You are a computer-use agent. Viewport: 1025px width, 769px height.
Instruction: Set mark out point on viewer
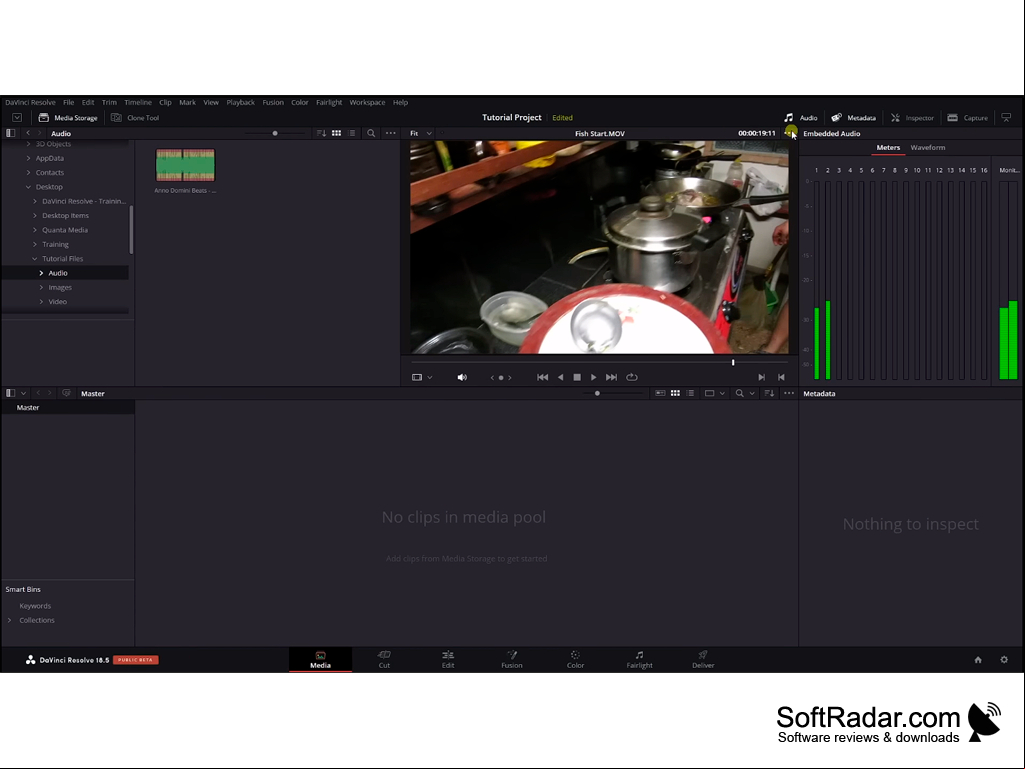(x=781, y=377)
